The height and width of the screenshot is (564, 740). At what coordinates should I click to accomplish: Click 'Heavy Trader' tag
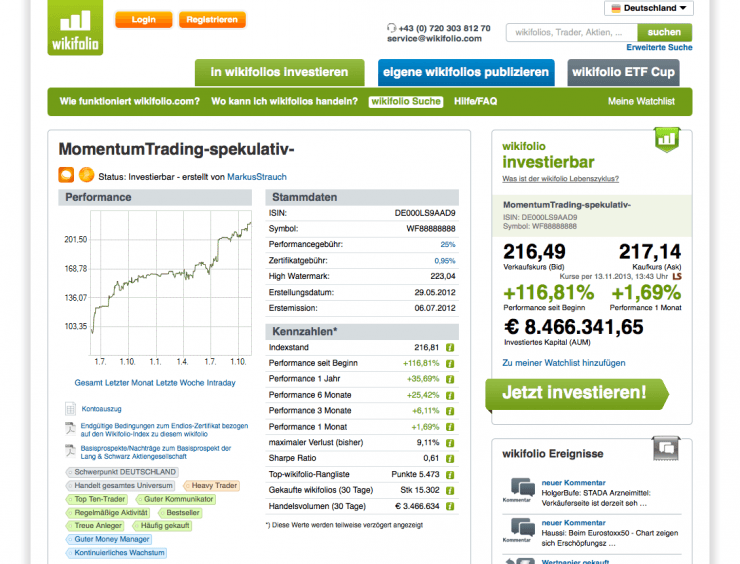[x=211, y=486]
